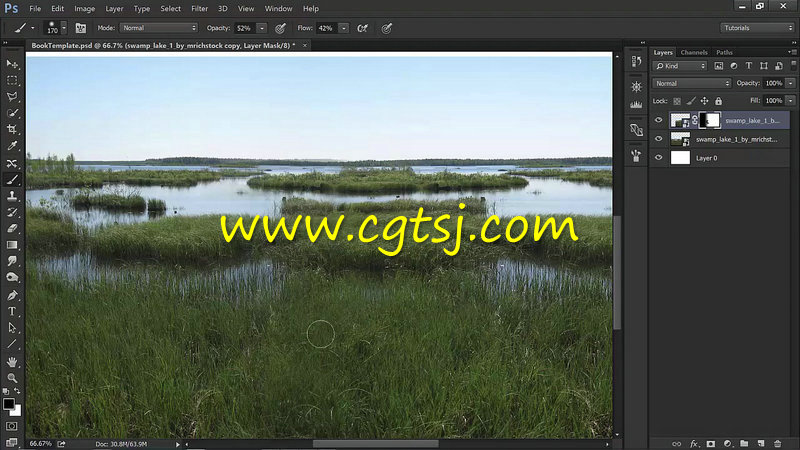The width and height of the screenshot is (800, 450).
Task: Toggle pressure for brush size
Action: pos(387,28)
